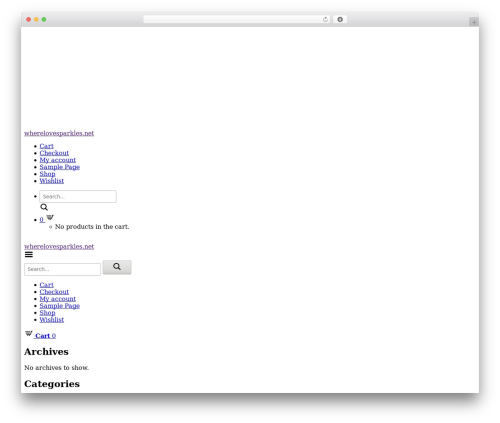Open the hamburger menu icon
This screenshot has width=500, height=423.
[29, 255]
